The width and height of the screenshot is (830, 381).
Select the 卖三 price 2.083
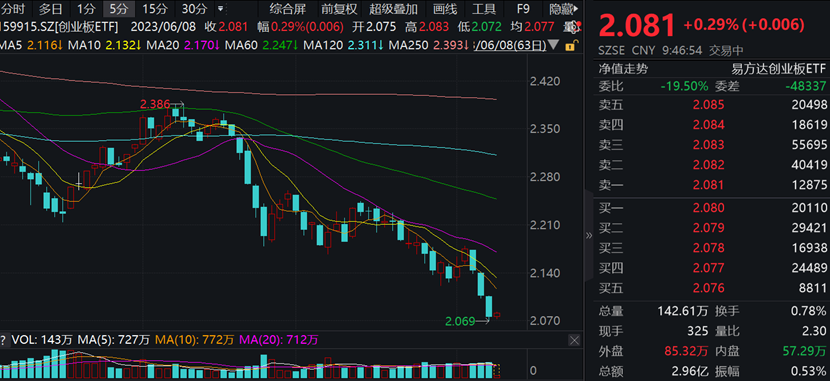pos(709,146)
